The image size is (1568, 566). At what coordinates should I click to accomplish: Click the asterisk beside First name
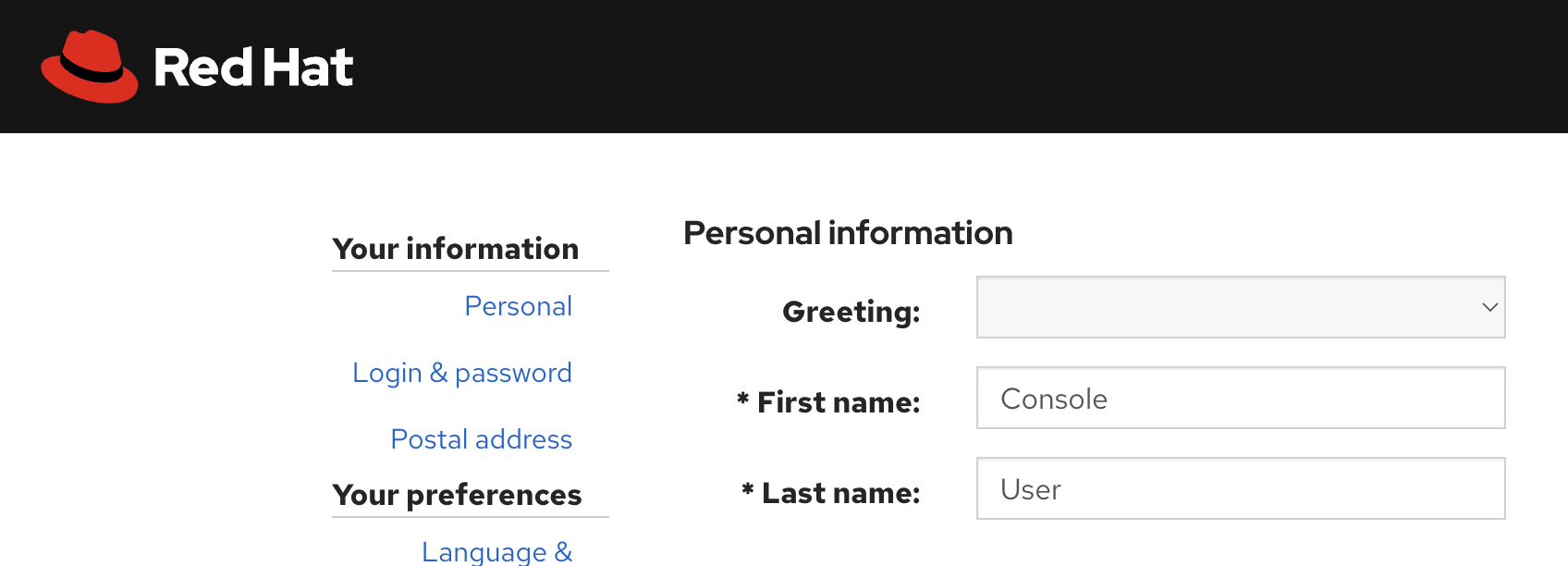point(742,399)
